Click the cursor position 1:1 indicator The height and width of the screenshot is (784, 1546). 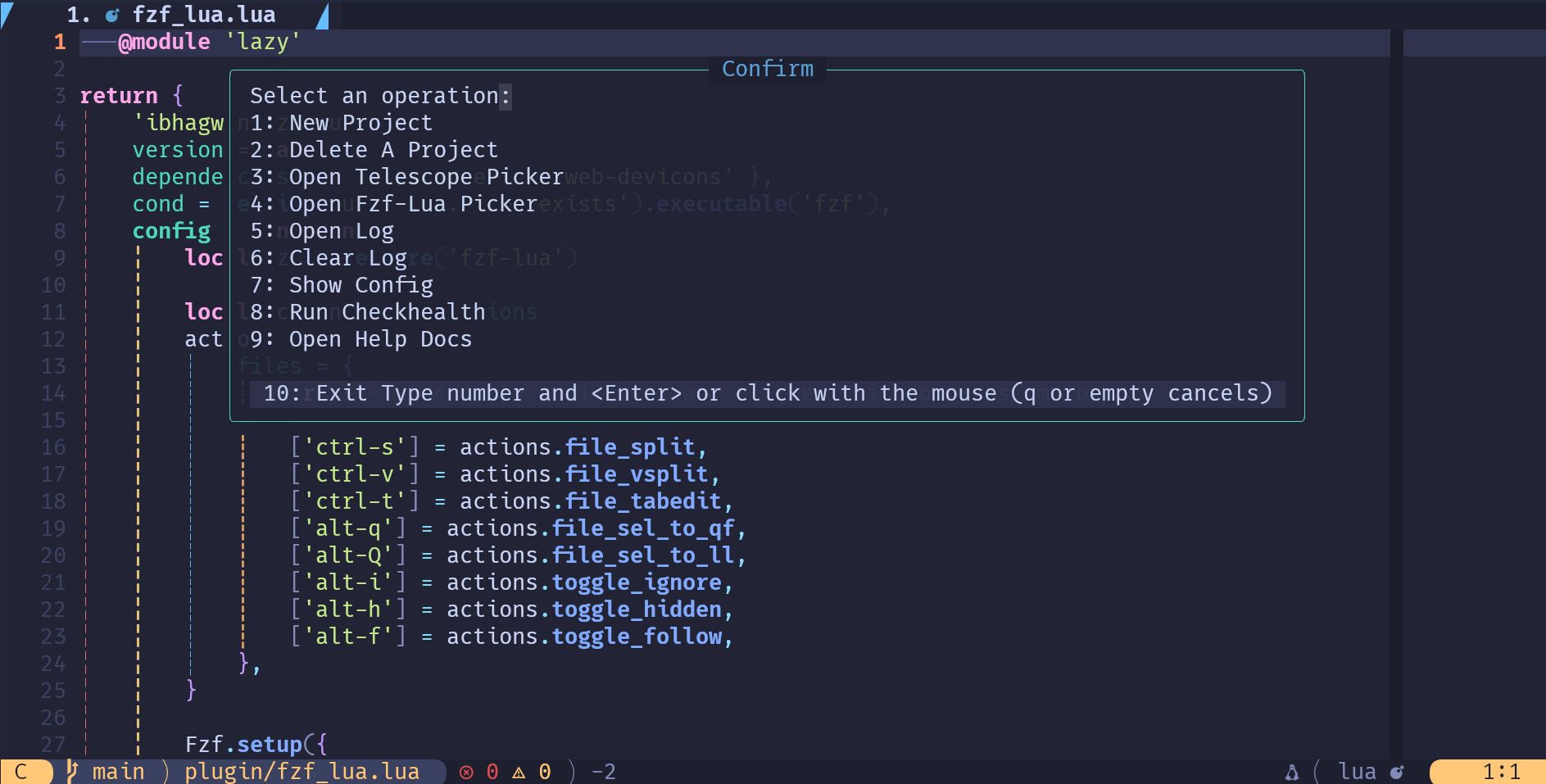pos(1500,772)
